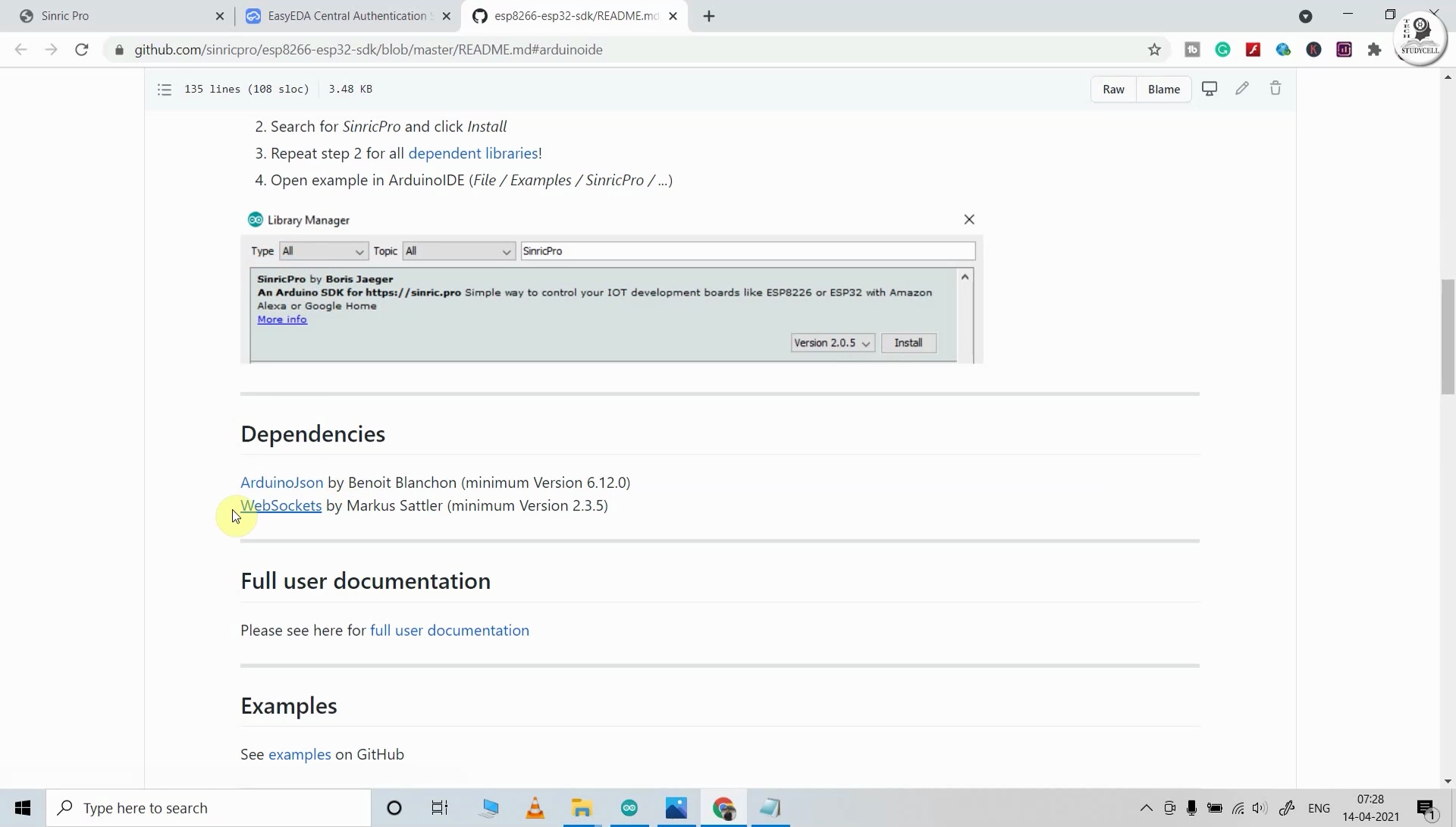Click the trash icon to delete the file
The image size is (1456, 827).
pyautogui.click(x=1275, y=89)
